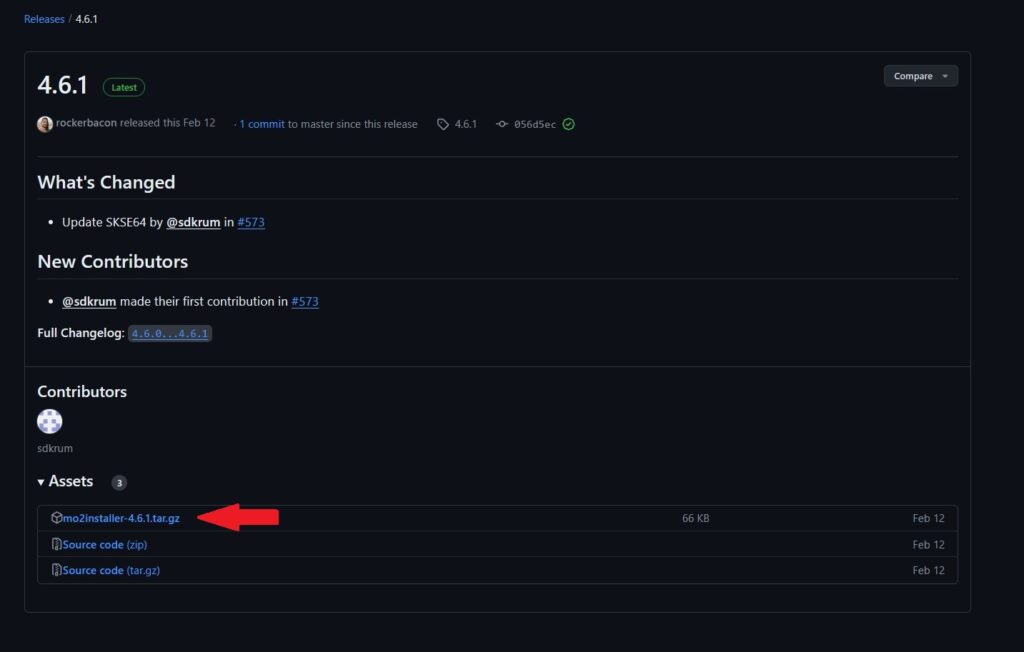Click the zip file icon for Source code (zip)
1024x652 pixels.
56,544
